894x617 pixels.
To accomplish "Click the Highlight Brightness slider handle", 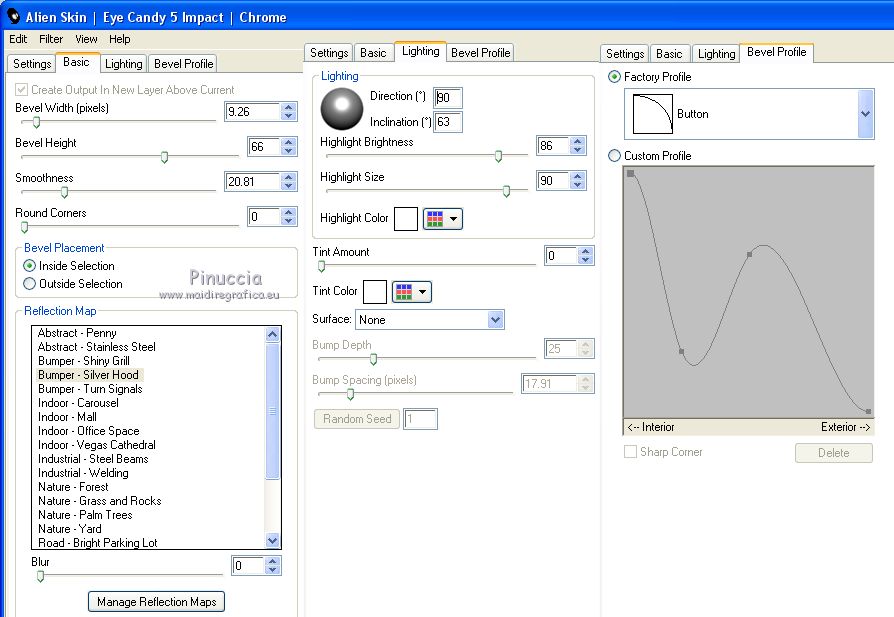I will click(498, 156).
